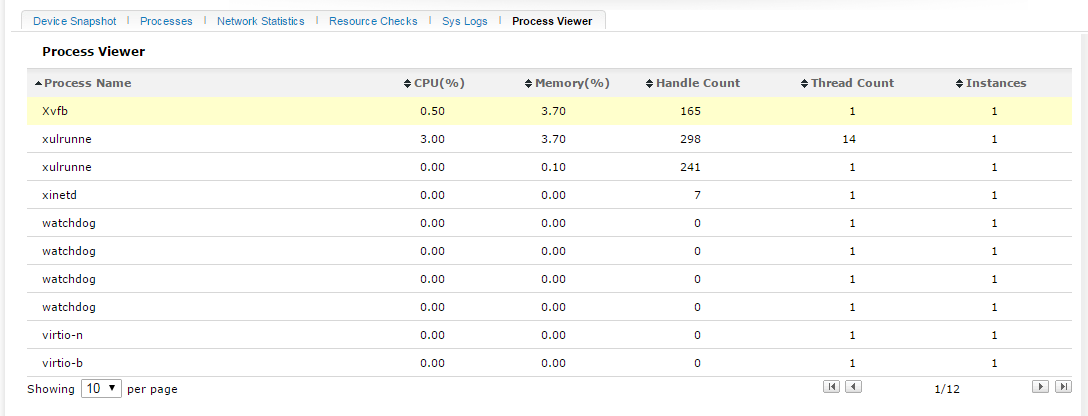This screenshot has height=416, width=1088.
Task: Select the Process Viewer tab
Action: [x=552, y=21]
